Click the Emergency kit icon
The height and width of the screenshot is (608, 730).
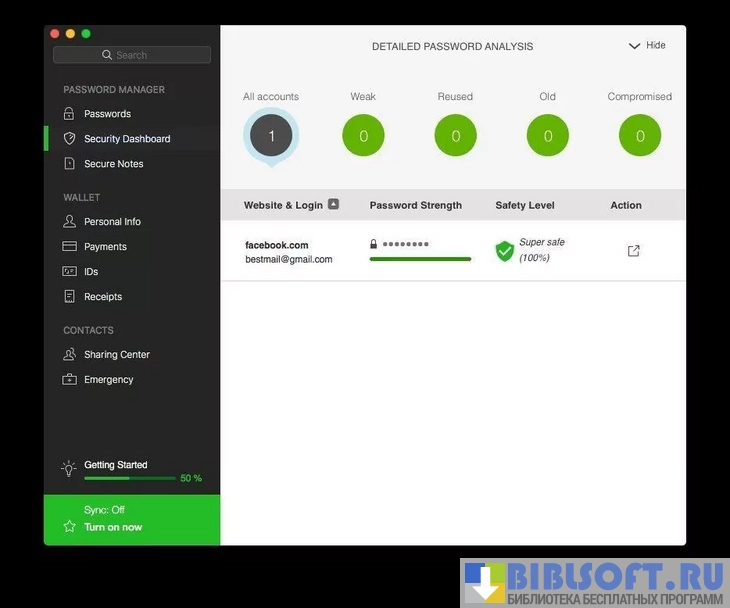(69, 379)
